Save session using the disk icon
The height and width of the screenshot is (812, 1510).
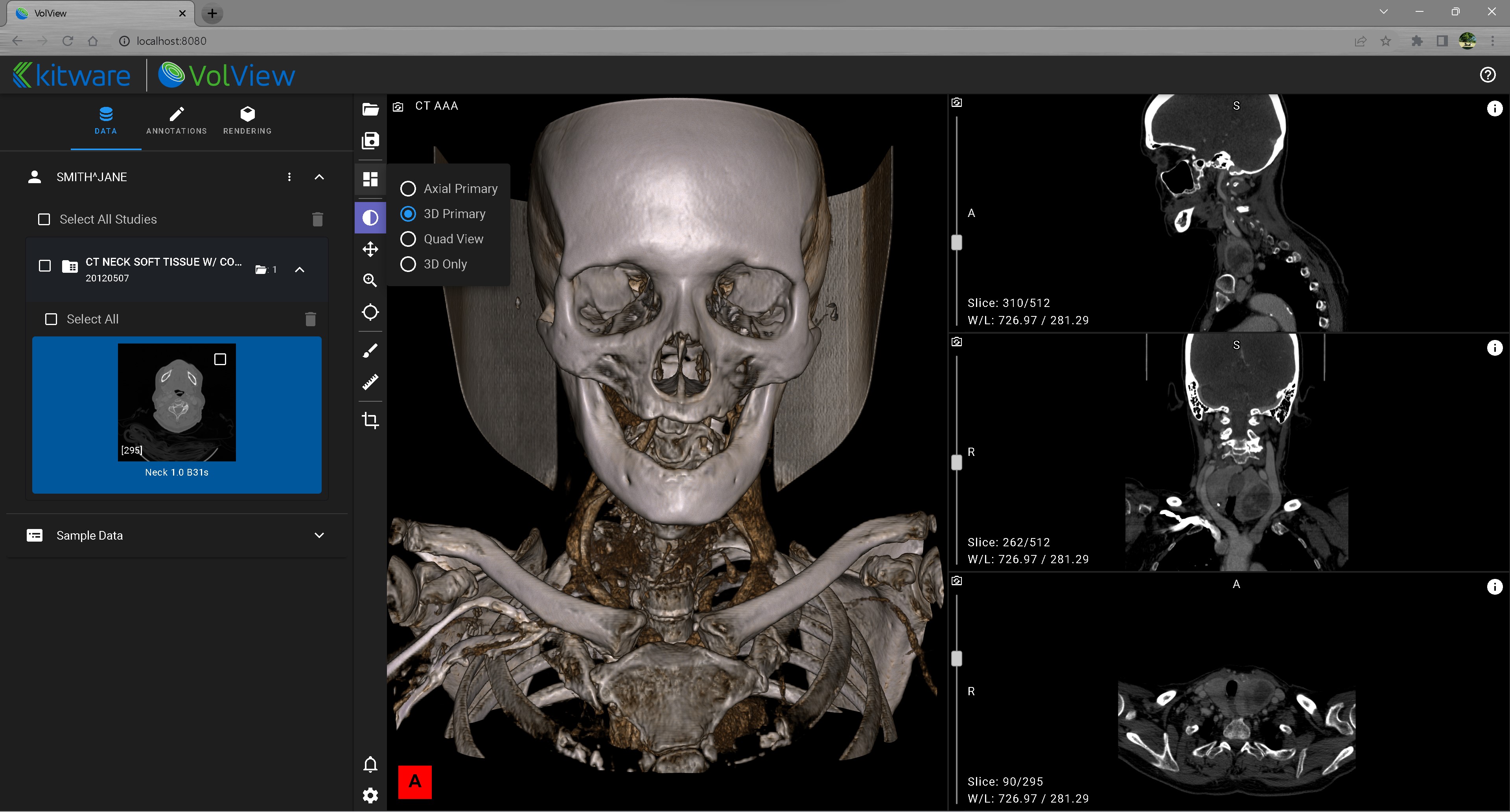click(x=370, y=141)
